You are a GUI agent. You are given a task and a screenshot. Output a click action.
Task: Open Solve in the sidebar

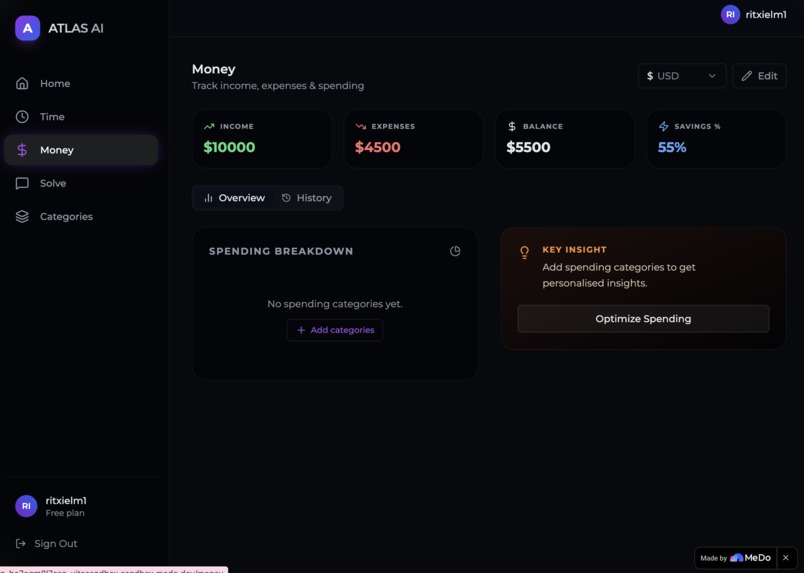click(81, 183)
